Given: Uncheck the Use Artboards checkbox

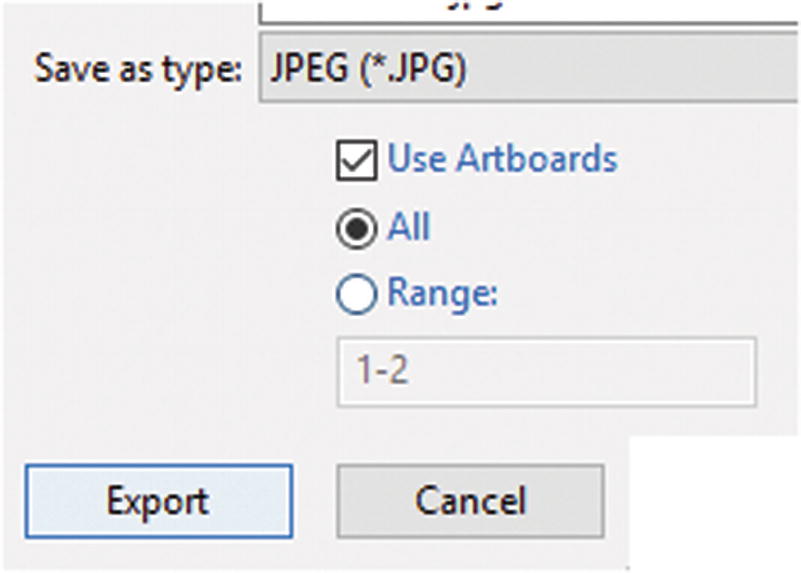Looking at the screenshot, I should tap(356, 161).
